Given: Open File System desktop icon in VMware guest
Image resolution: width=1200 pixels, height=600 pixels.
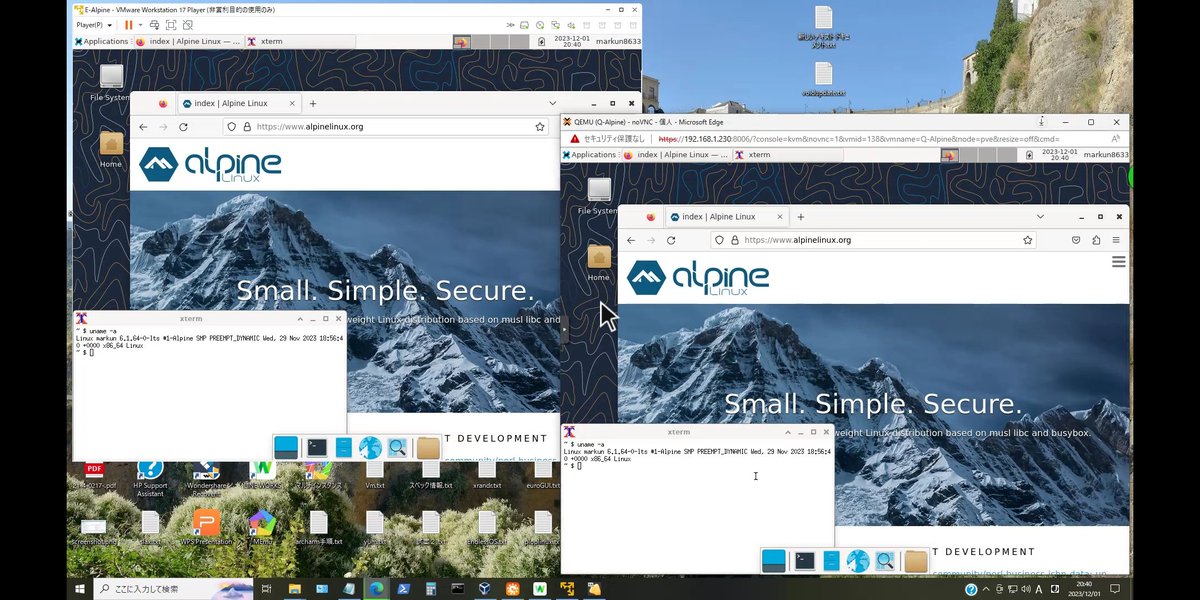Looking at the screenshot, I should tap(111, 83).
